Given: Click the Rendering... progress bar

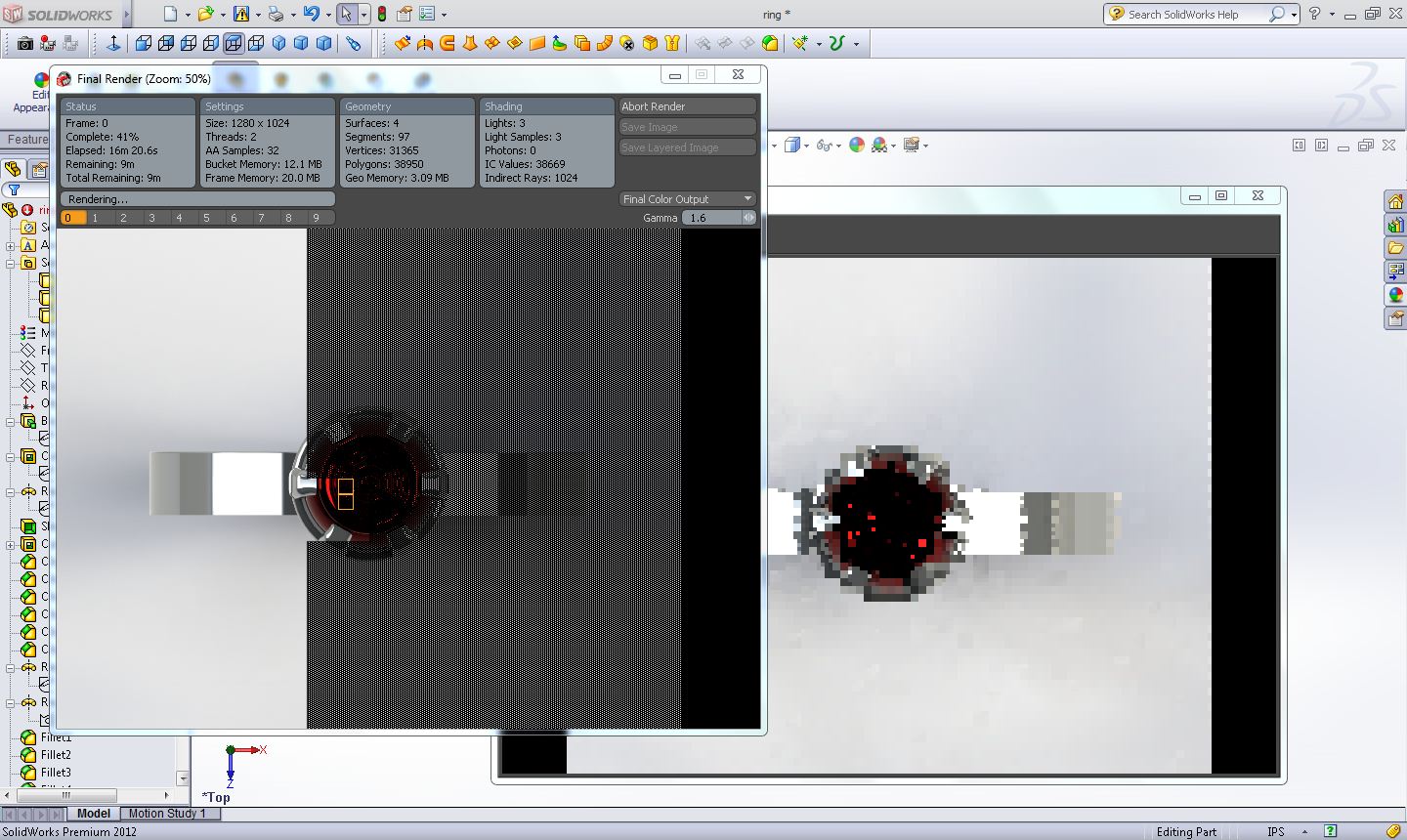Looking at the screenshot, I should coord(197,198).
